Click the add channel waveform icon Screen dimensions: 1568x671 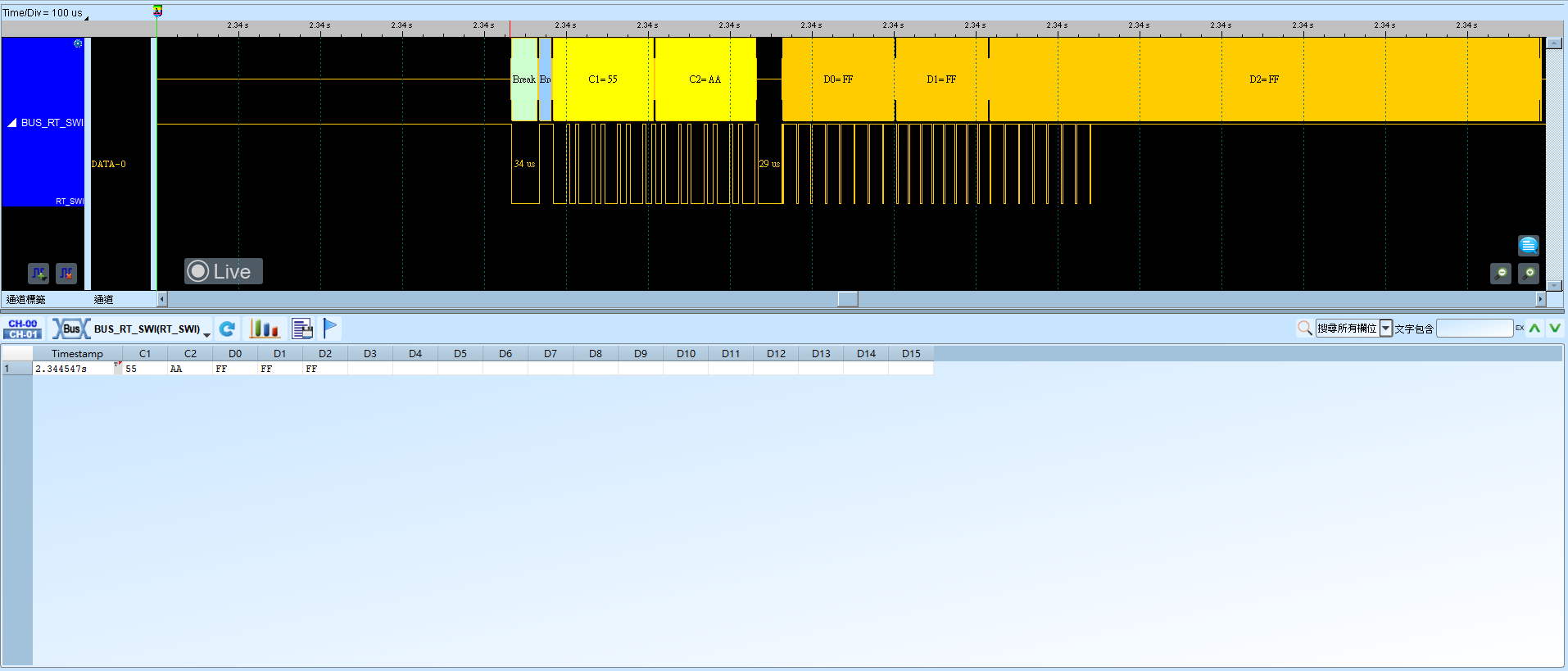[39, 273]
